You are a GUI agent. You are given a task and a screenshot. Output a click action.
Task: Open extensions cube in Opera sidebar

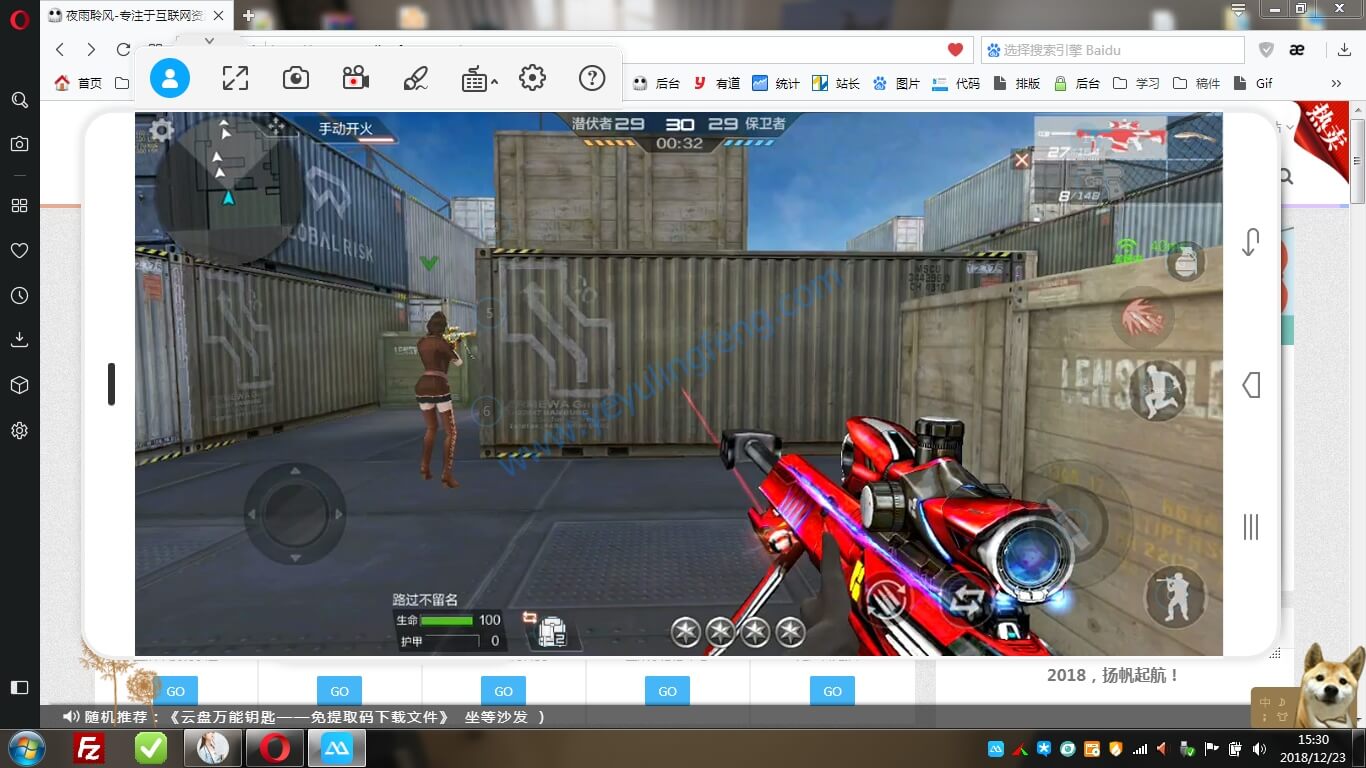[x=19, y=385]
